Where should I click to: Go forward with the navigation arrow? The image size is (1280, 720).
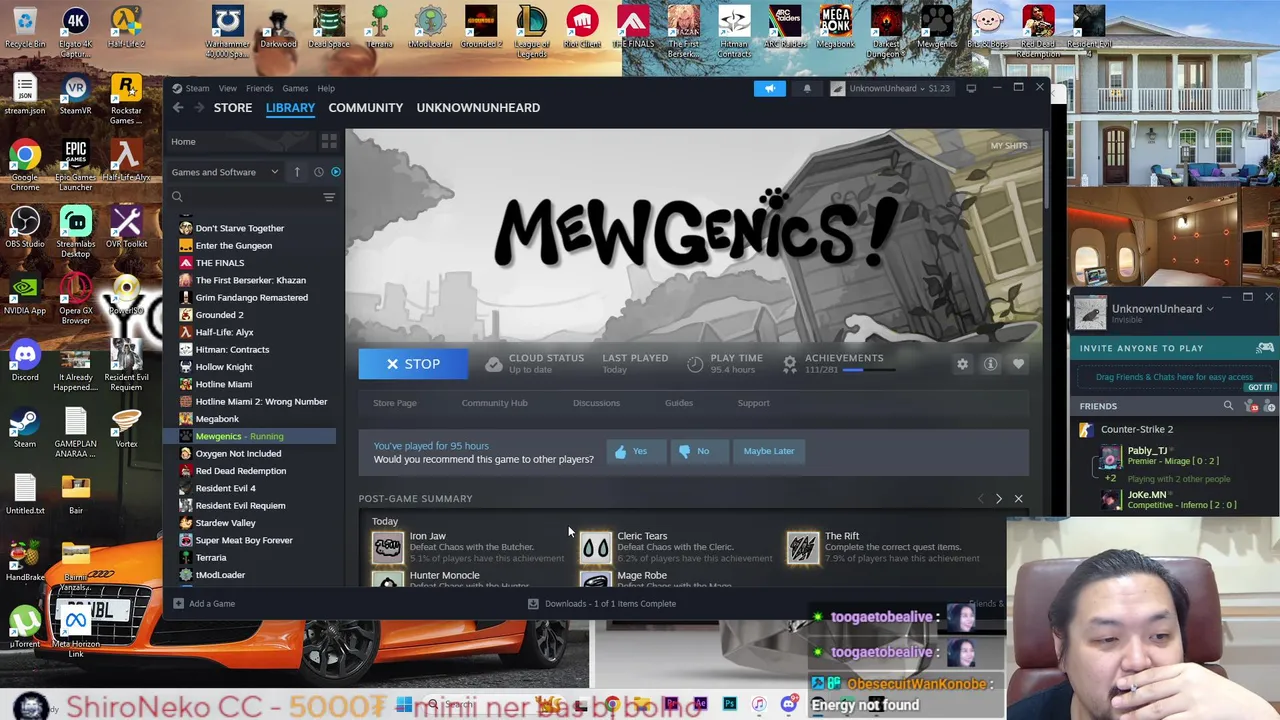198,107
